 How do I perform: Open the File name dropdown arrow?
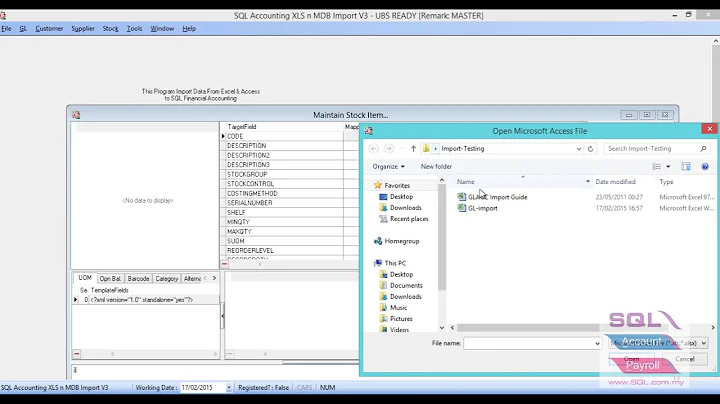click(597, 343)
